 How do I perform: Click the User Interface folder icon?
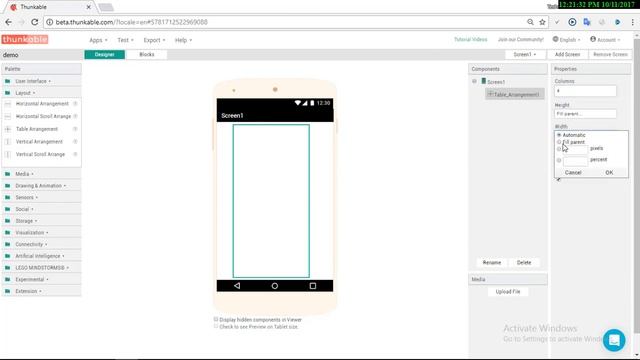coord(8,81)
